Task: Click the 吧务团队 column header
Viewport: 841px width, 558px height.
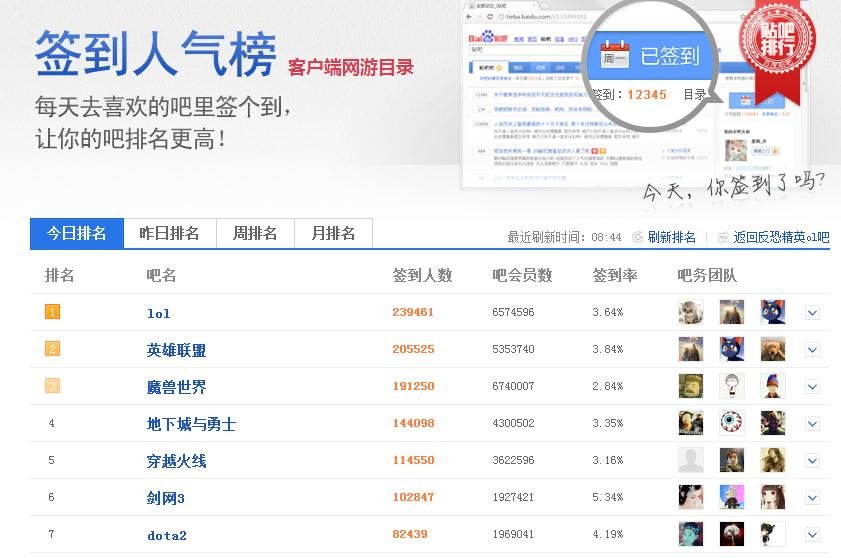Action: [707, 275]
